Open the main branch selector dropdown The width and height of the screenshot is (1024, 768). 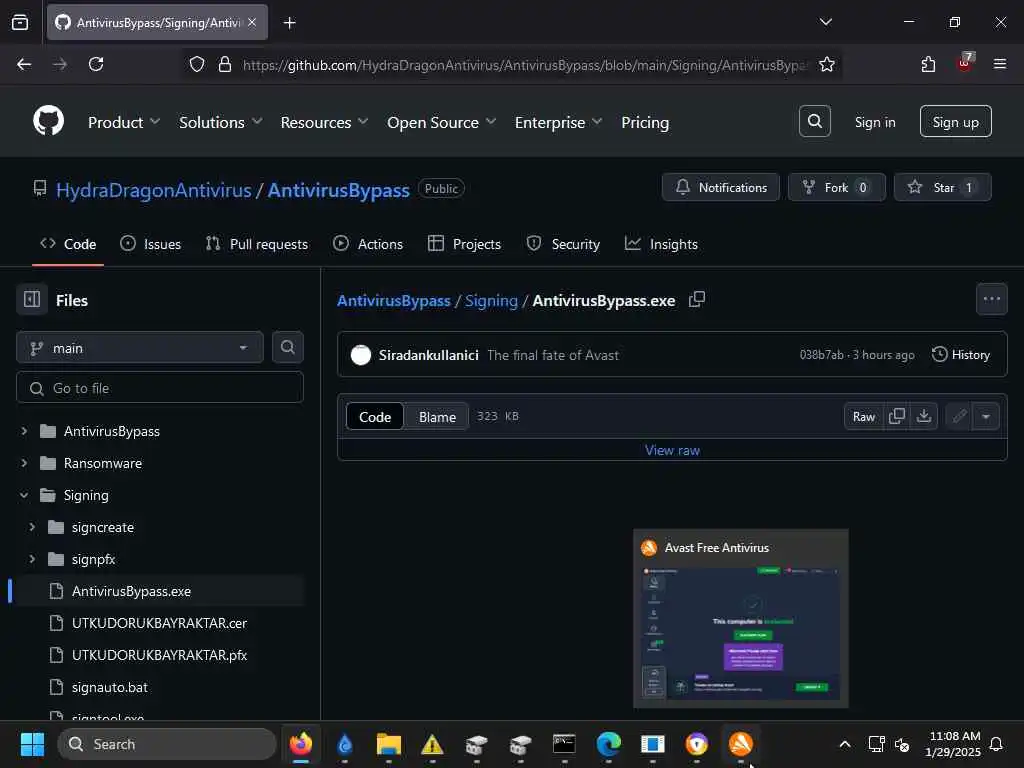tap(140, 347)
